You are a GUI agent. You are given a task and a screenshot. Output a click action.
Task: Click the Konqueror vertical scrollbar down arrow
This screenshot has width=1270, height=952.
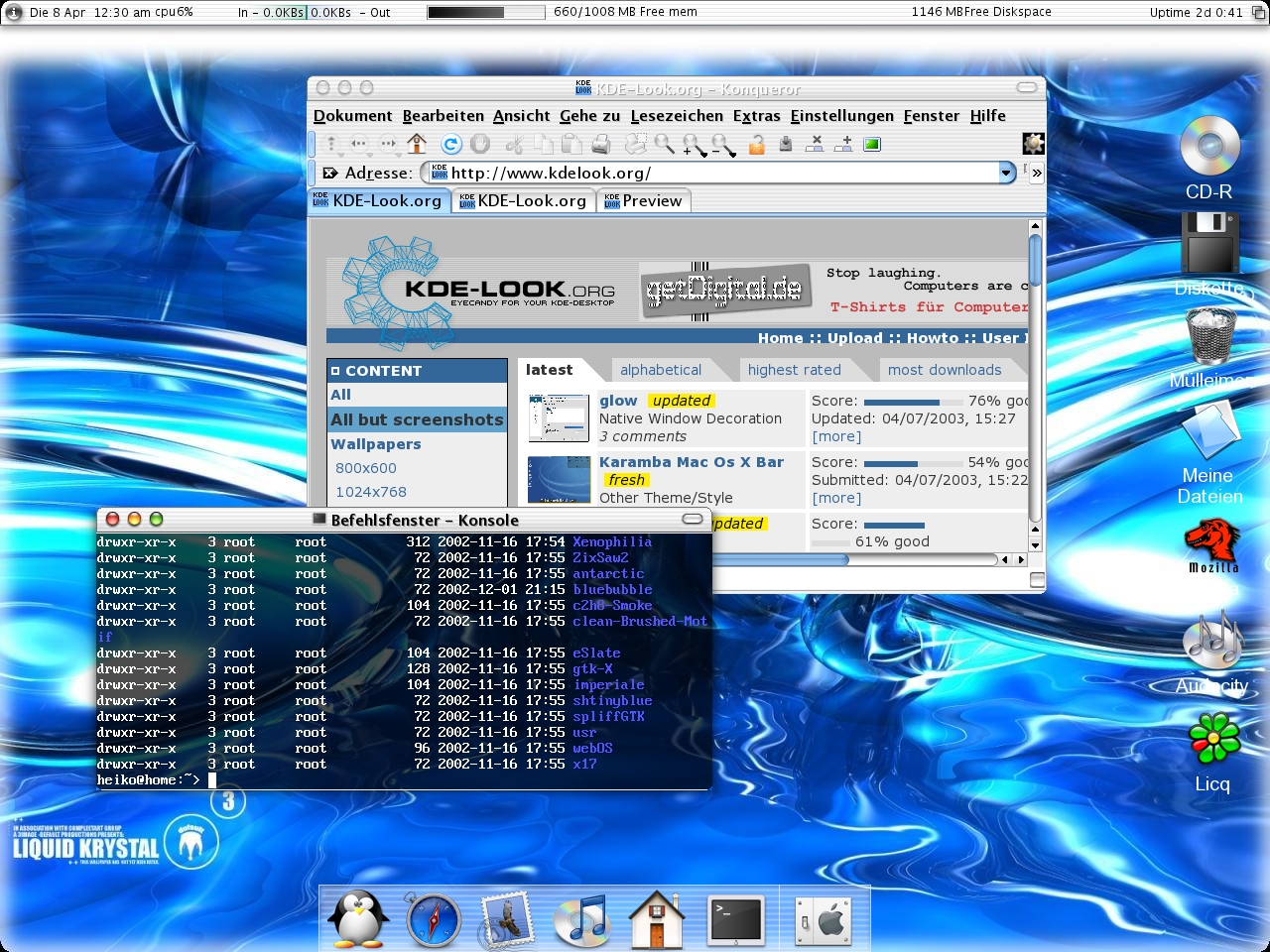coord(1036,545)
